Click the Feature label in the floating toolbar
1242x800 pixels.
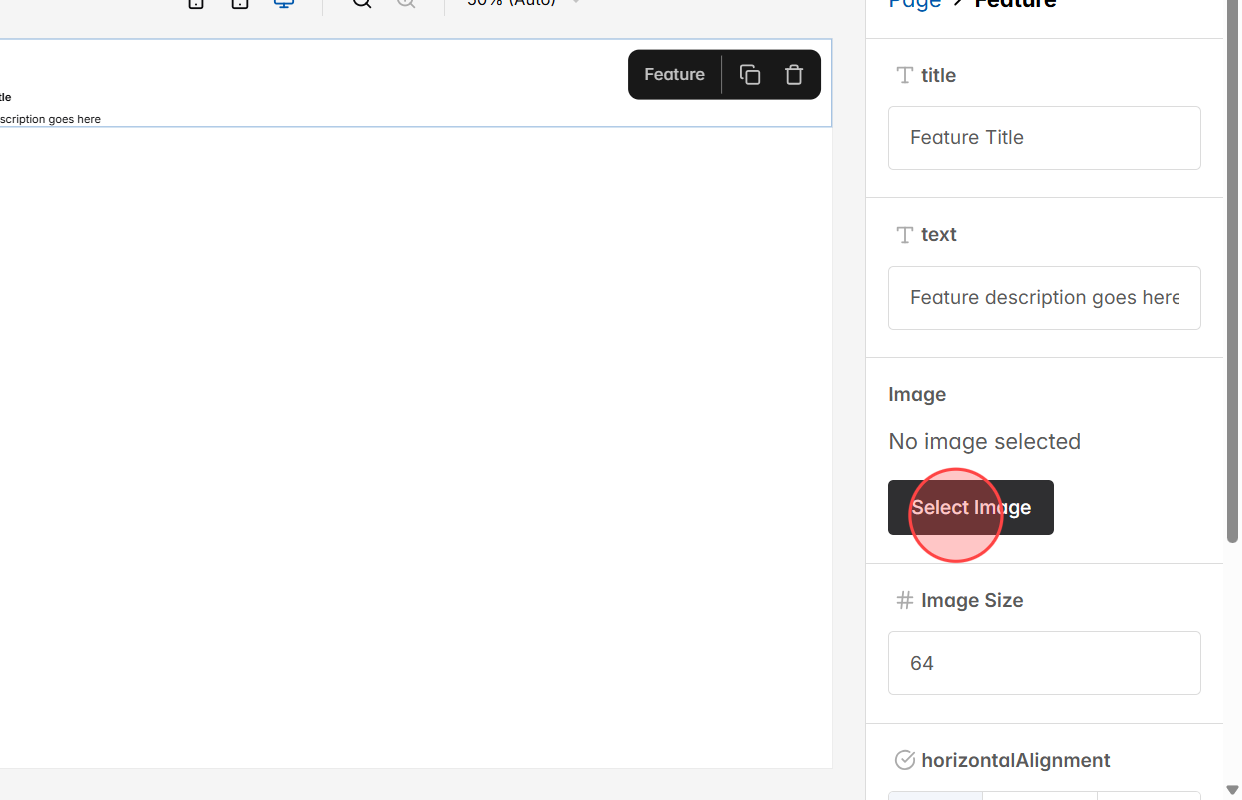pos(674,74)
